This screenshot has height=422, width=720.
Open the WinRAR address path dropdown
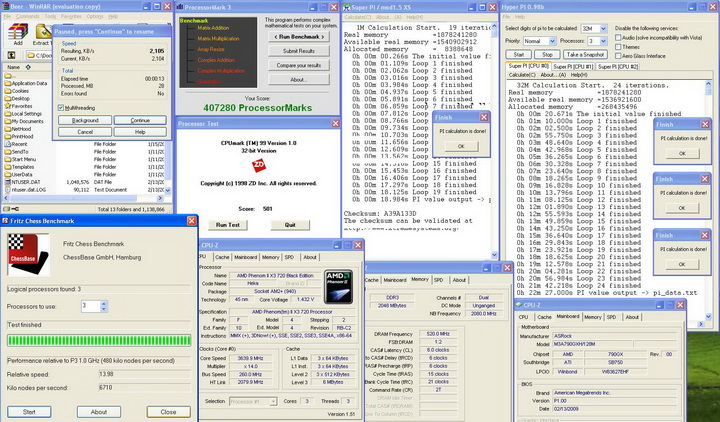point(39,56)
